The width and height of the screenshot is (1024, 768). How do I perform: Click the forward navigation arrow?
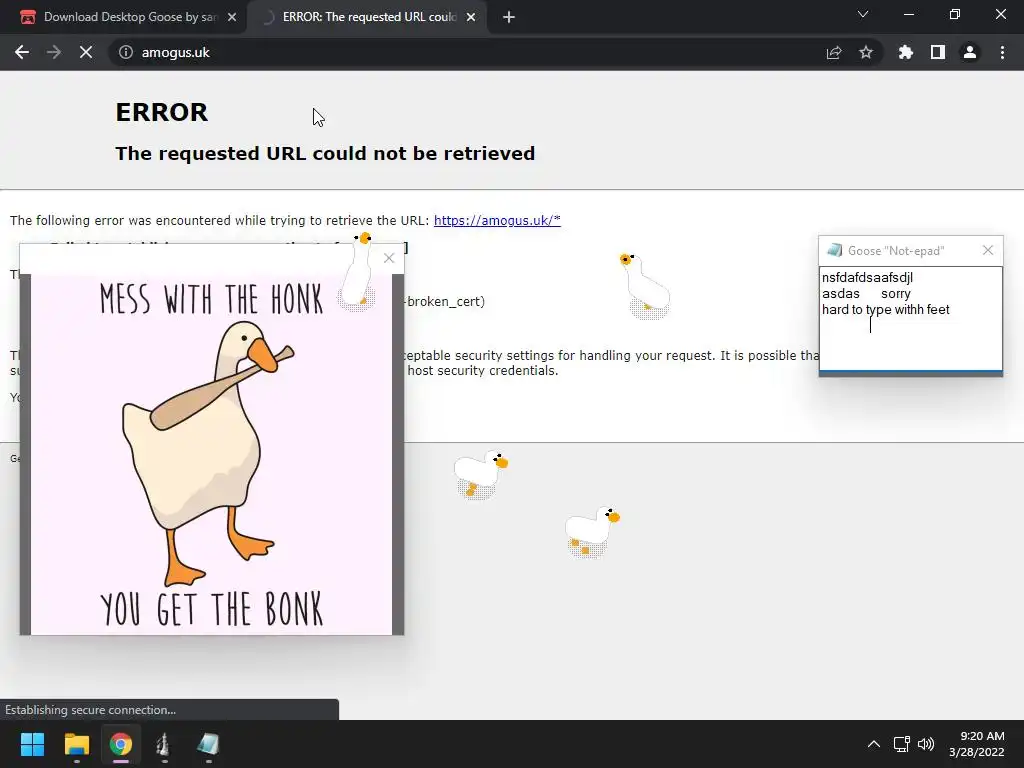pos(54,52)
